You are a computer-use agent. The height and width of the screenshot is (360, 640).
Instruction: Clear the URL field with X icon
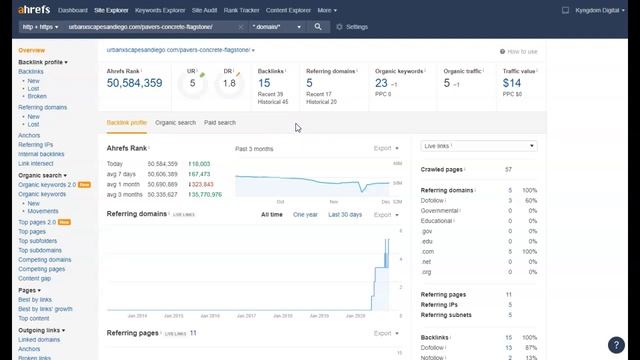[x=241, y=27]
